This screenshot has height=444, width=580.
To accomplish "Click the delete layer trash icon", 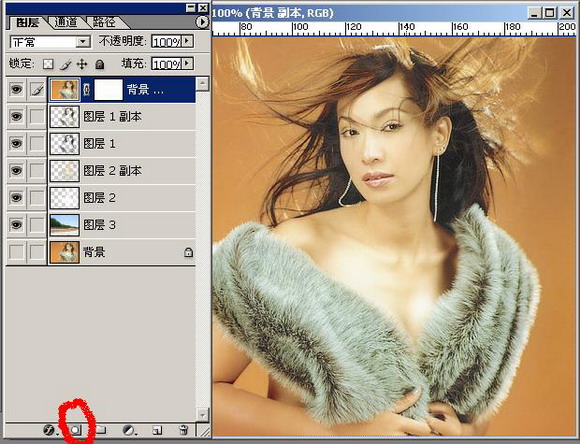I will (183, 430).
